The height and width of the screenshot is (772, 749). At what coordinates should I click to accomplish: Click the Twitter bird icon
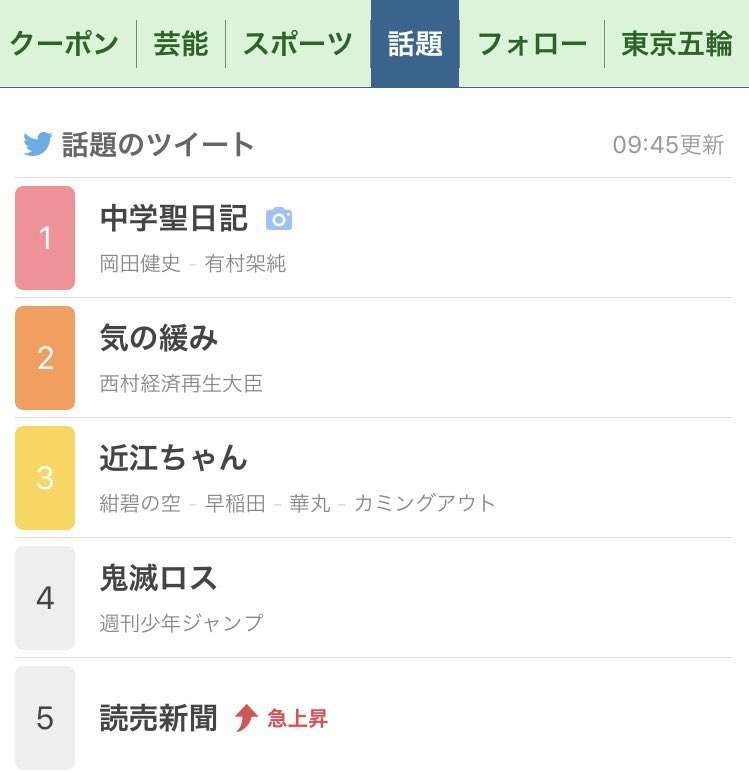37,144
